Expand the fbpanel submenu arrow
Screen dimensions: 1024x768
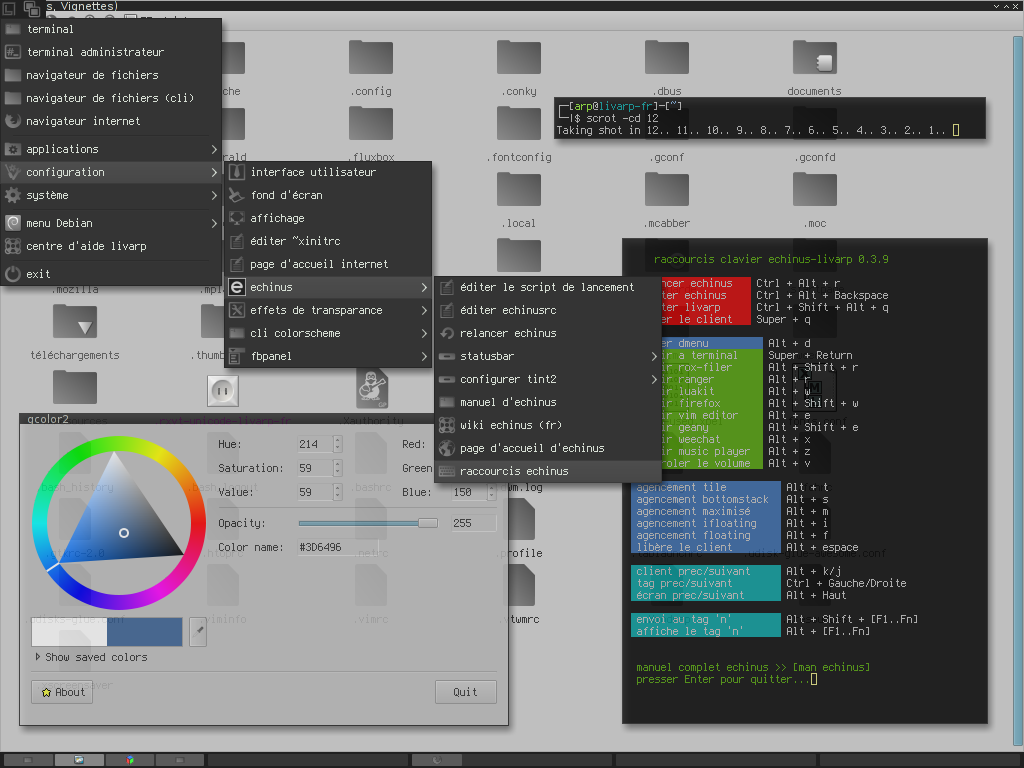click(x=424, y=357)
